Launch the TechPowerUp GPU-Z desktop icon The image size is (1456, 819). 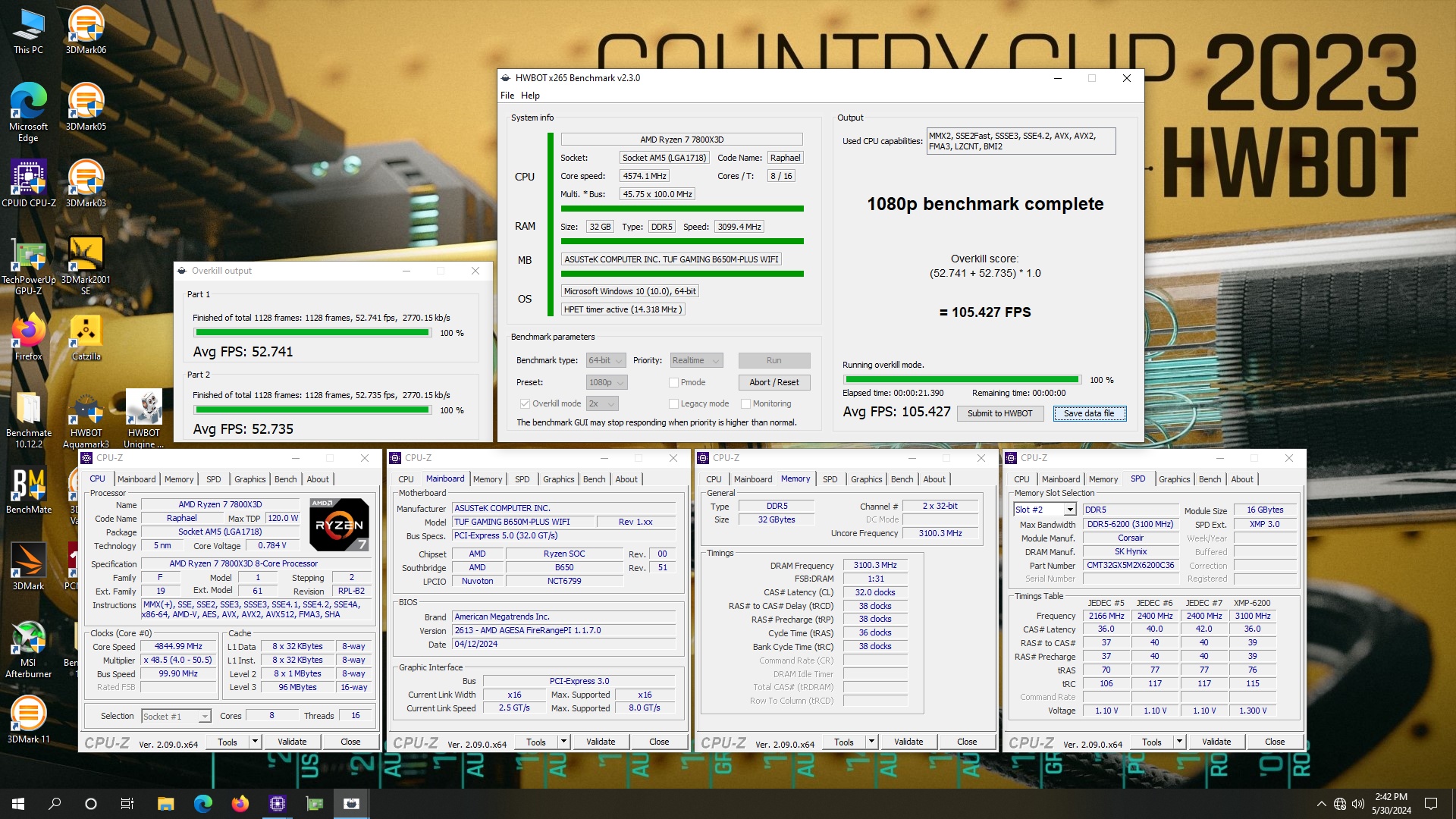tap(28, 265)
